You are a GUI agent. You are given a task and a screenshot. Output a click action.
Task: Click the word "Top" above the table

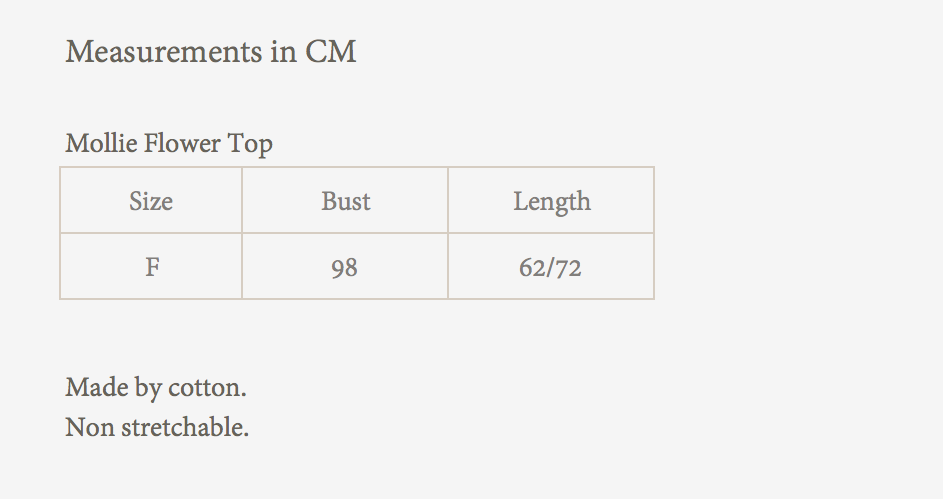pos(250,145)
